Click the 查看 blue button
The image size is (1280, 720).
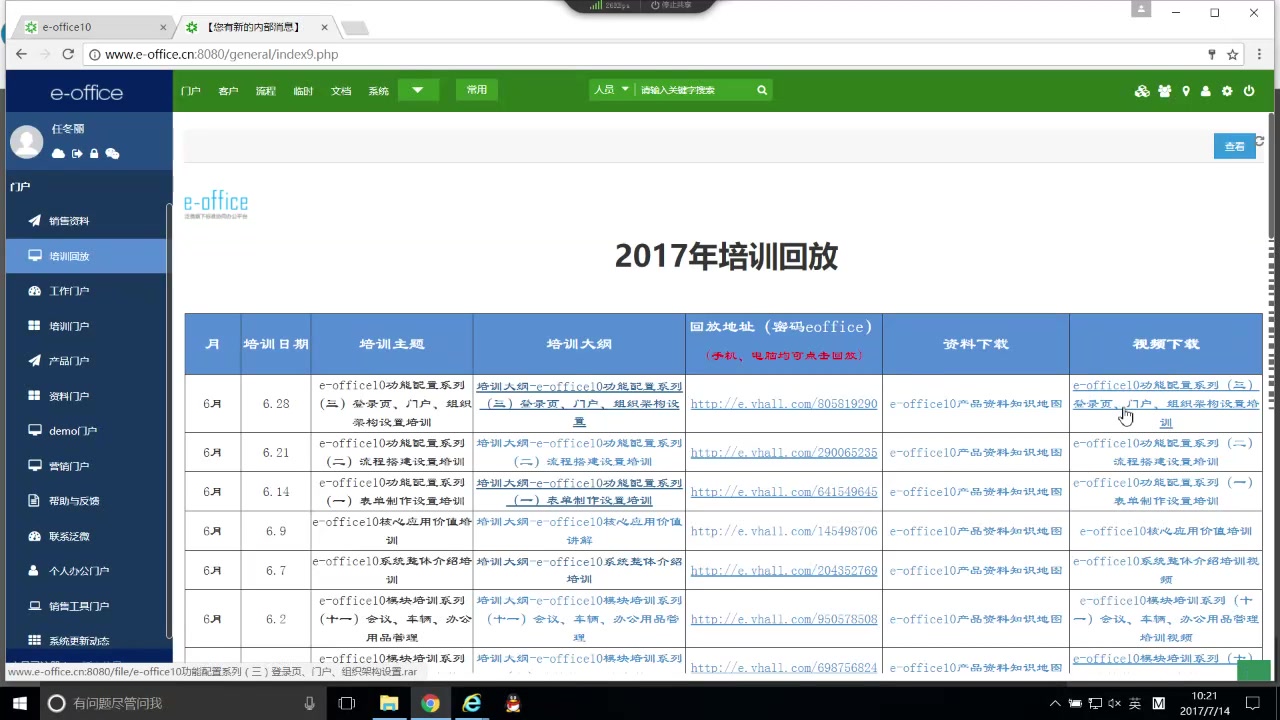click(1234, 146)
